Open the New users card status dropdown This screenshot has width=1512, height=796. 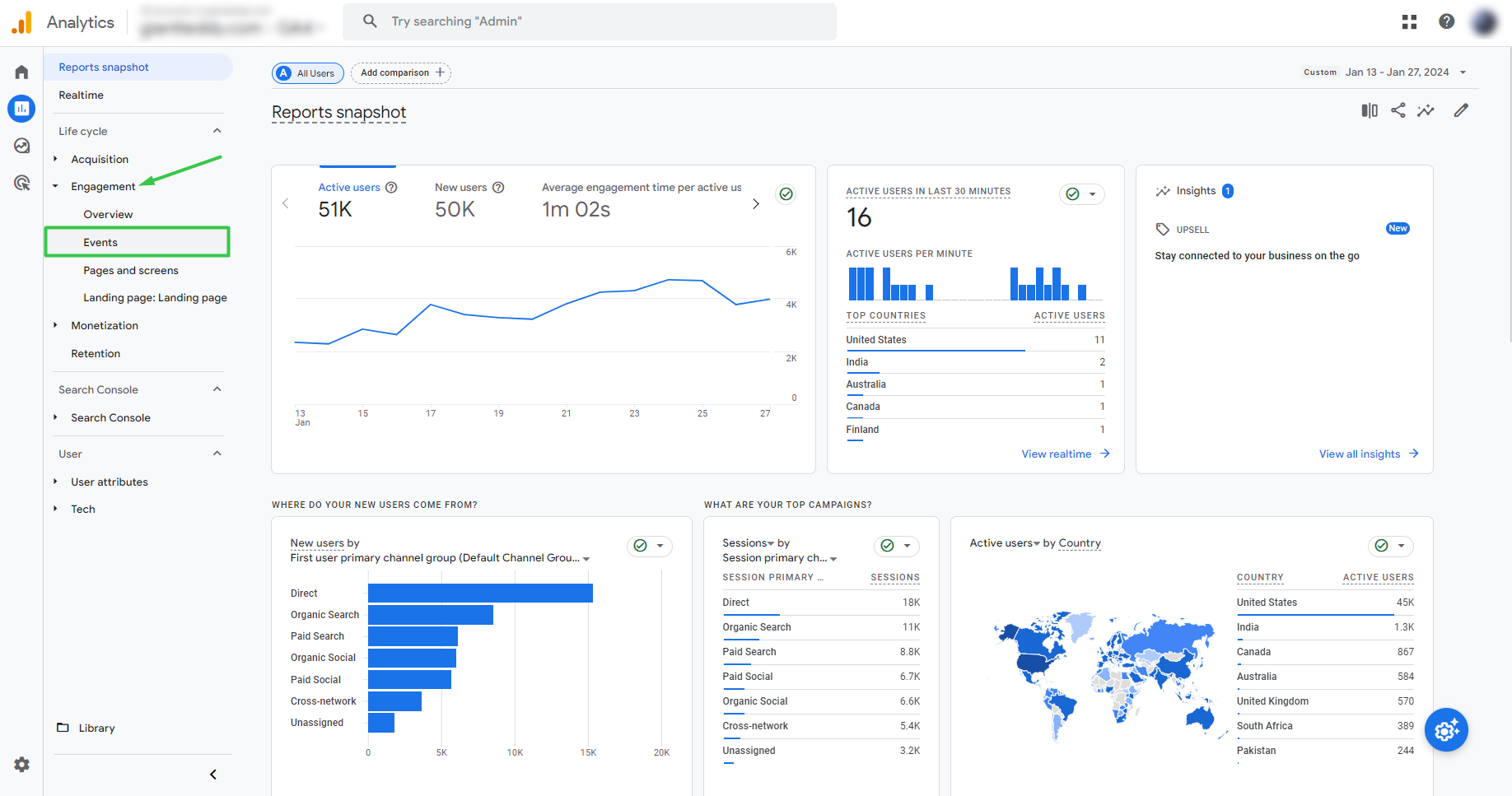click(660, 546)
